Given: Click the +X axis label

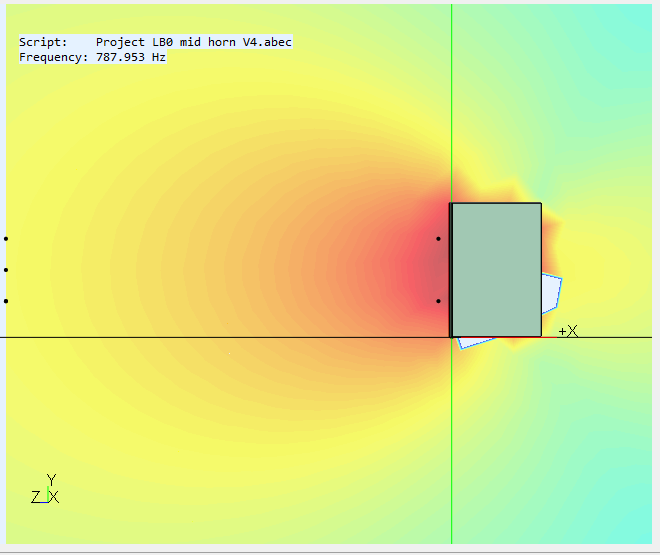Looking at the screenshot, I should coord(568,331).
